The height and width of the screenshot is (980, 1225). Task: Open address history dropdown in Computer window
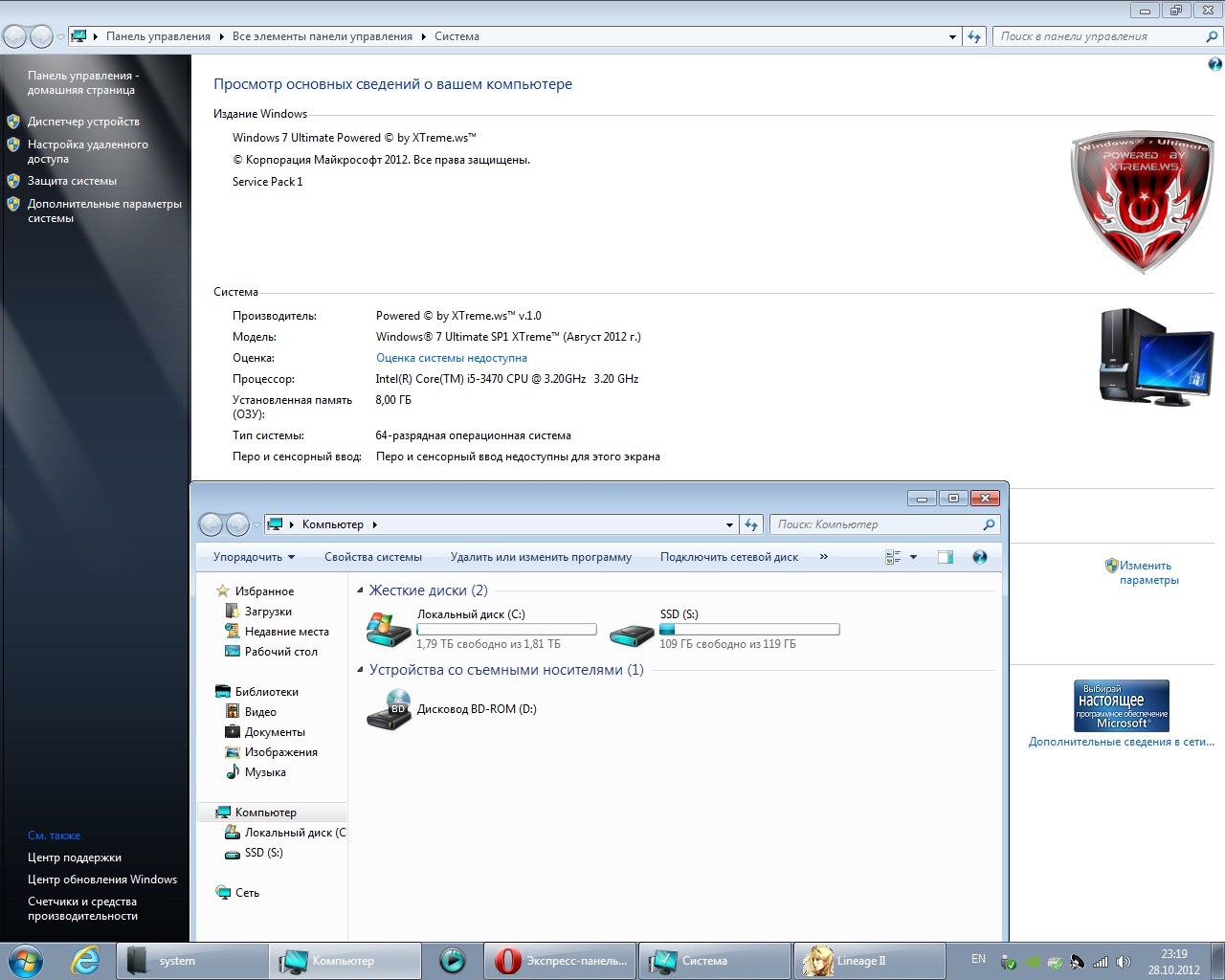(729, 524)
